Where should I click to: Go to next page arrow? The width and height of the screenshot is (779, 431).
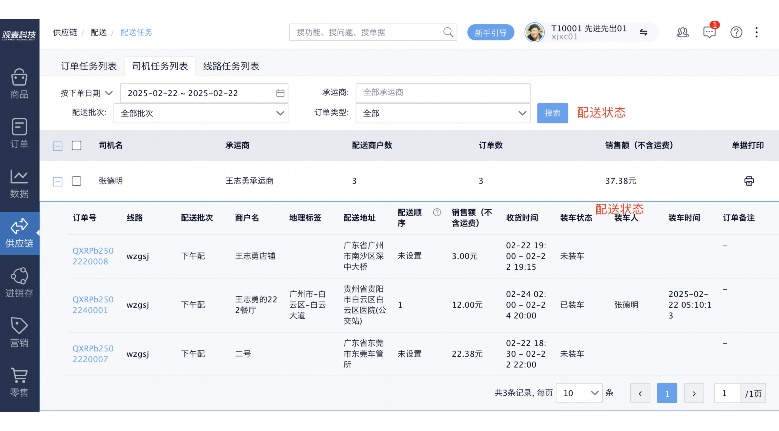tap(694, 393)
